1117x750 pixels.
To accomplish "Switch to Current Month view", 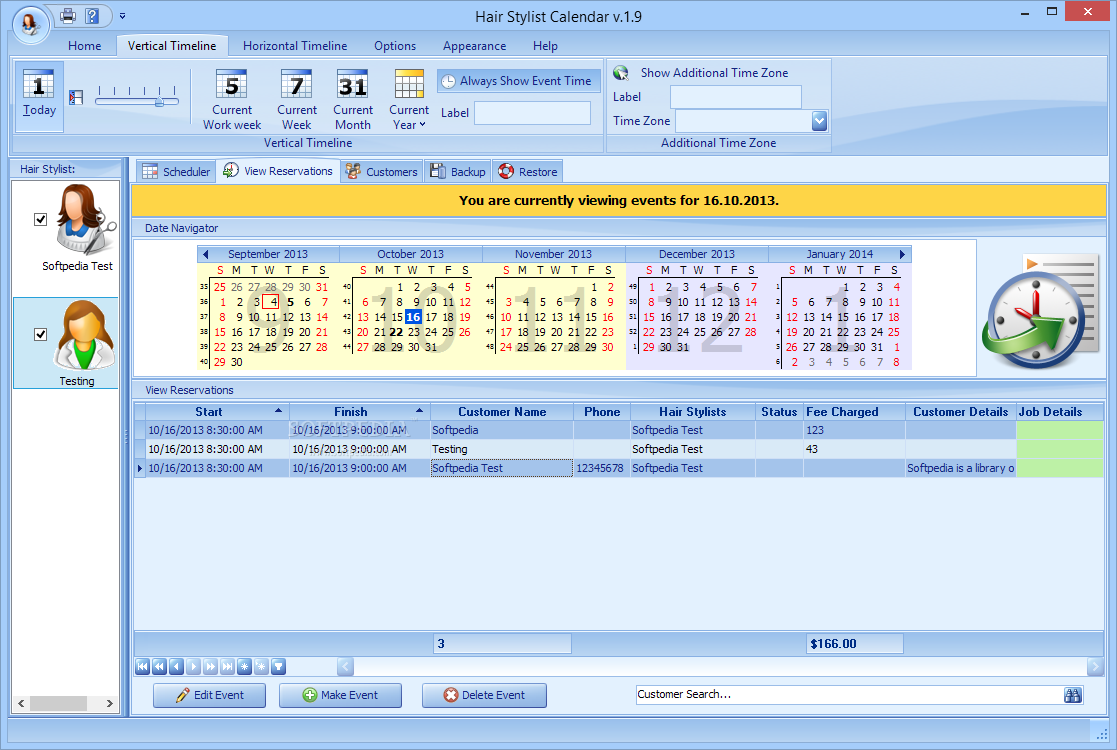I will [352, 100].
